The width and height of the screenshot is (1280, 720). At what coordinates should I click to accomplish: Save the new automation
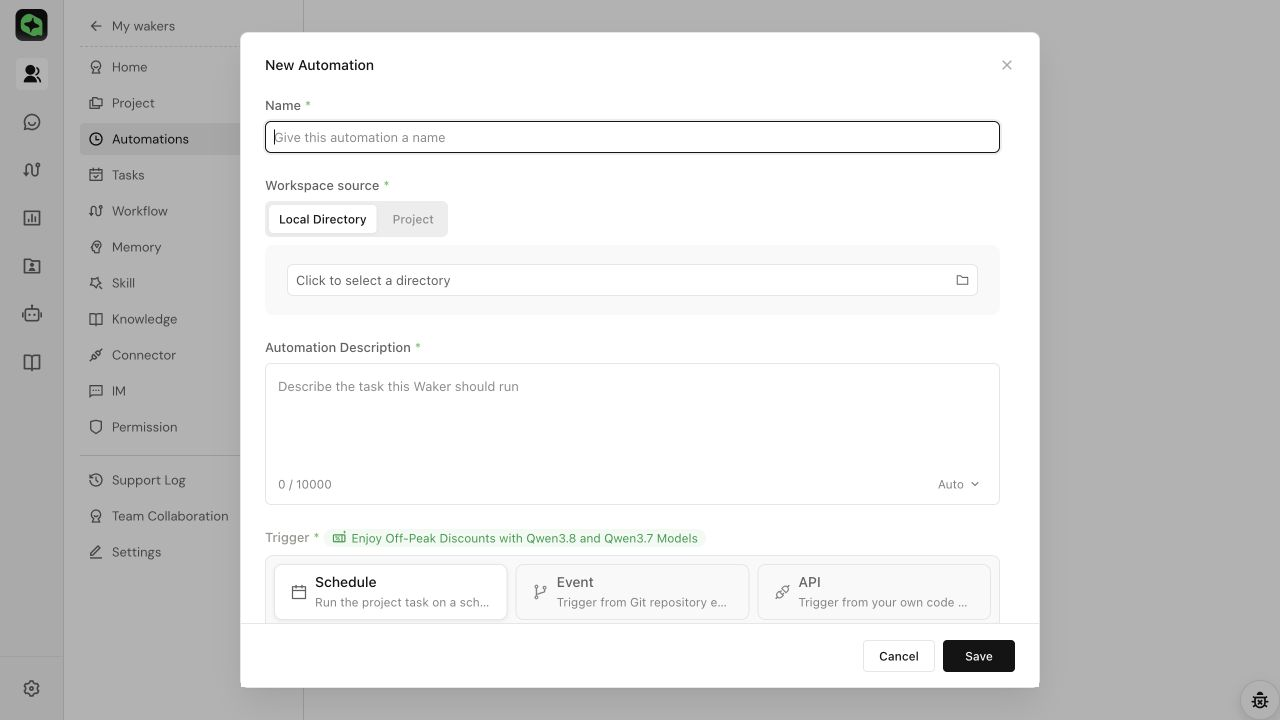click(x=978, y=656)
